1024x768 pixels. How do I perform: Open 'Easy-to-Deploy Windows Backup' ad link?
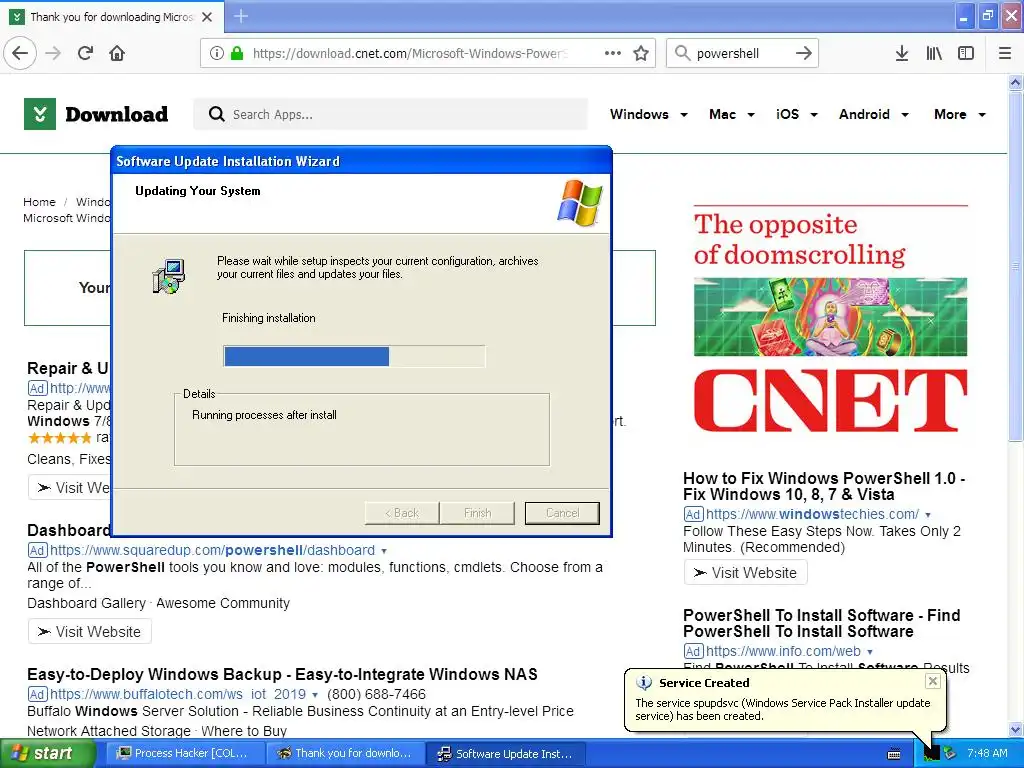pos(282,674)
